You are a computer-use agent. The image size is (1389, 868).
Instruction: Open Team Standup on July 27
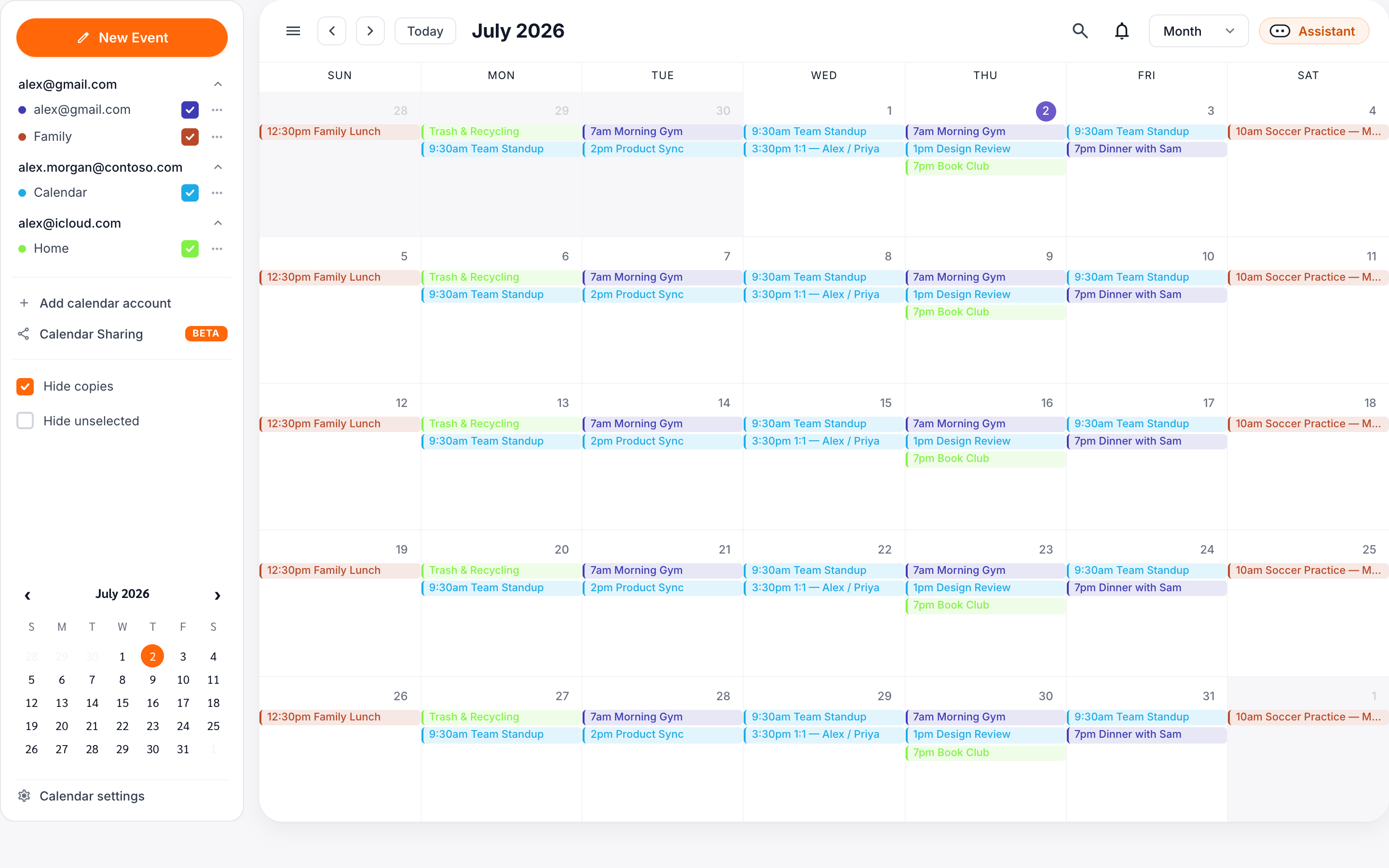[501, 734]
